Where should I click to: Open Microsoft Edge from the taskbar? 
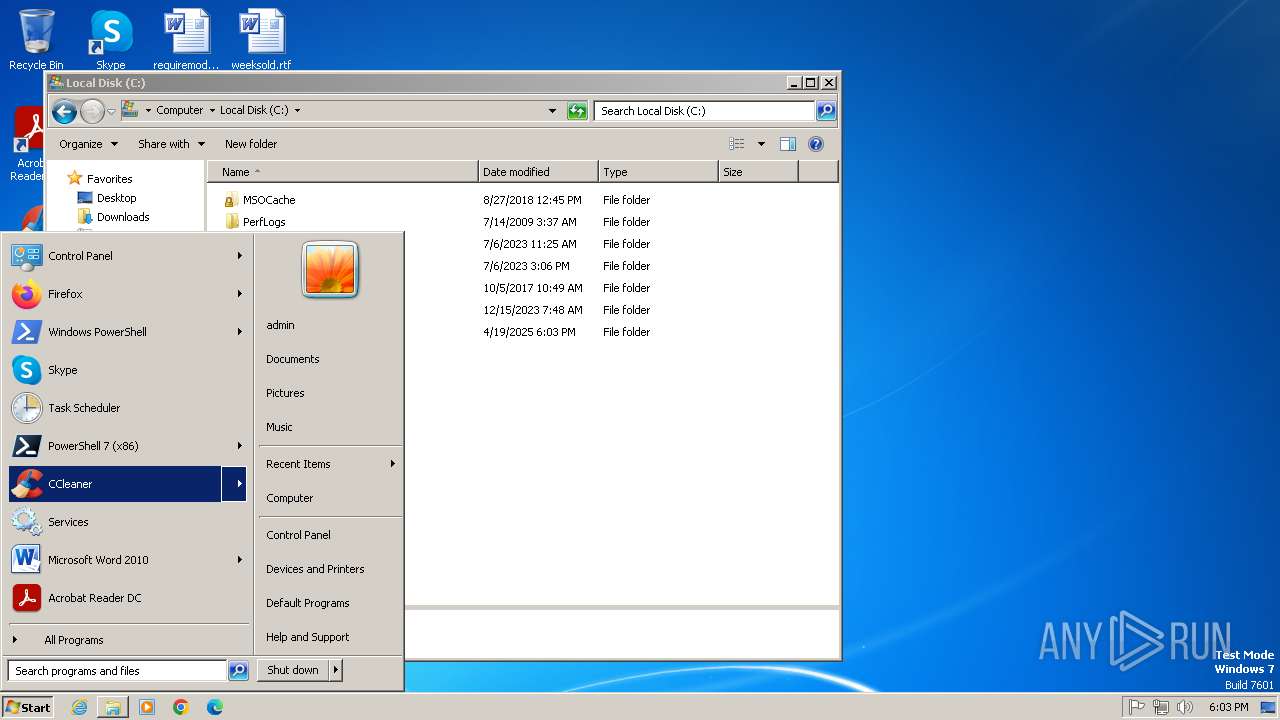coord(215,707)
